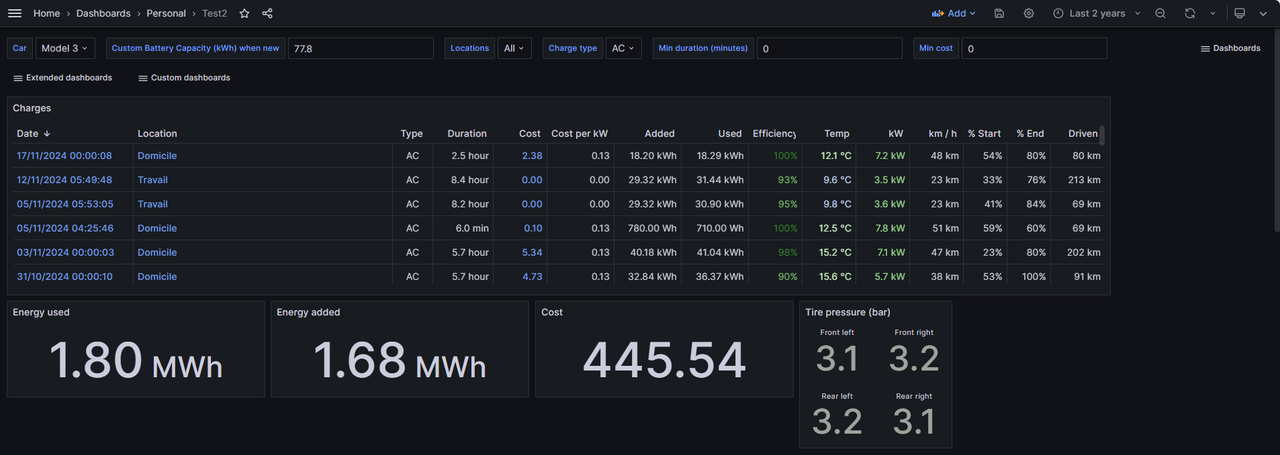Open the 03/11/2024 00:00:03 charge
This screenshot has height=455, width=1280.
point(64,252)
